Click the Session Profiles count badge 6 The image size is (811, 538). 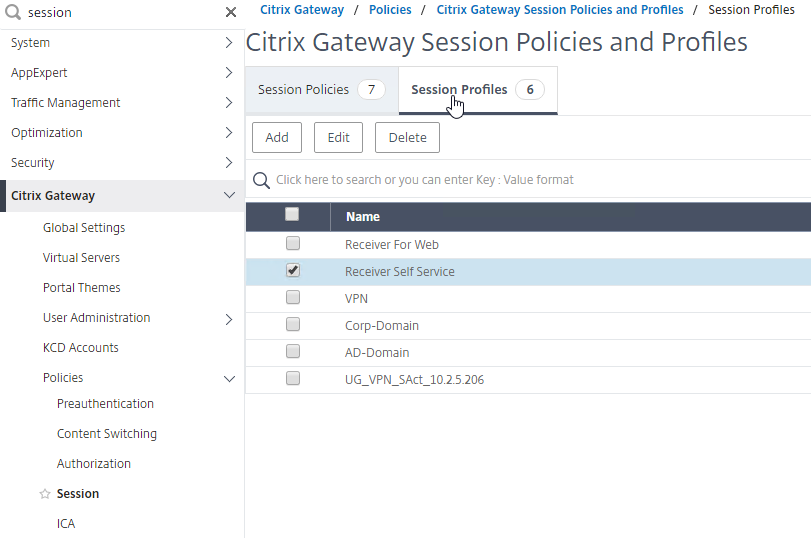pos(530,89)
